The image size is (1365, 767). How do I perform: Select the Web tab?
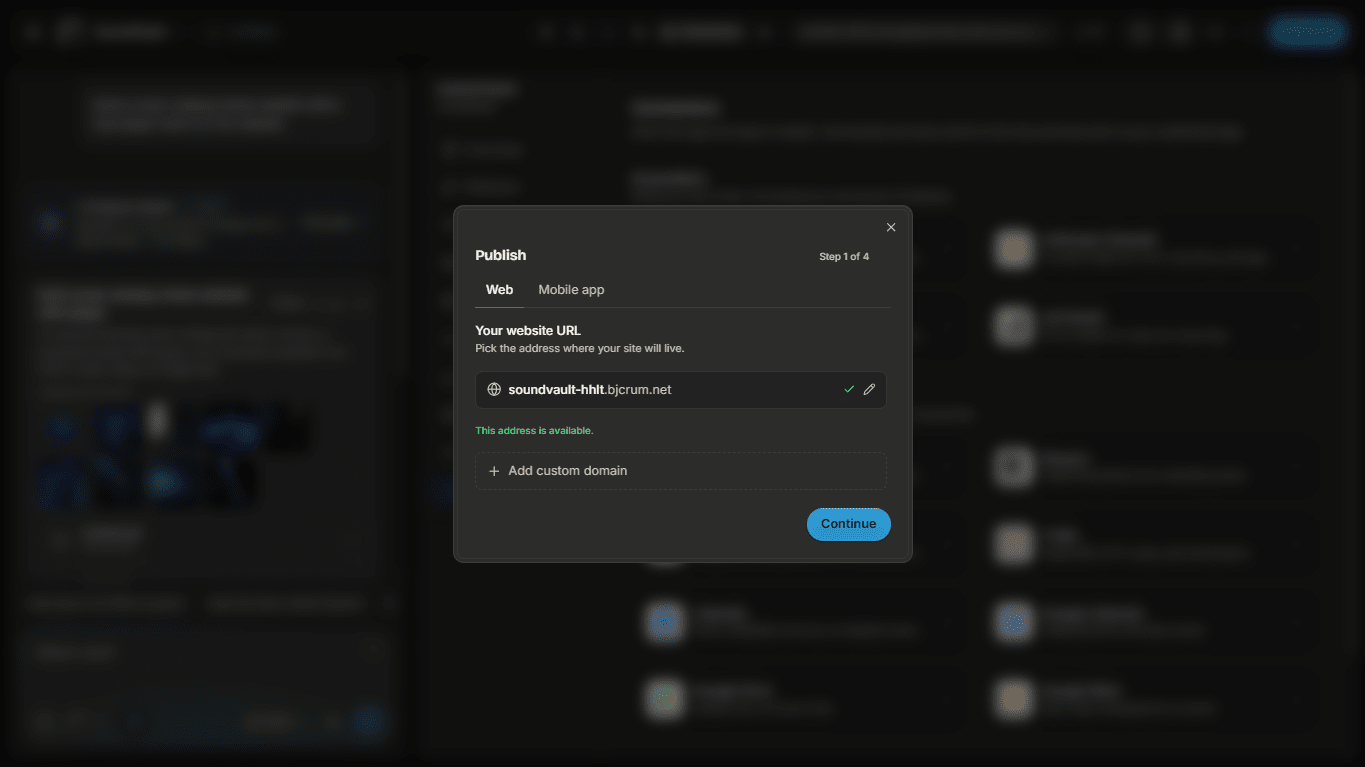499,289
